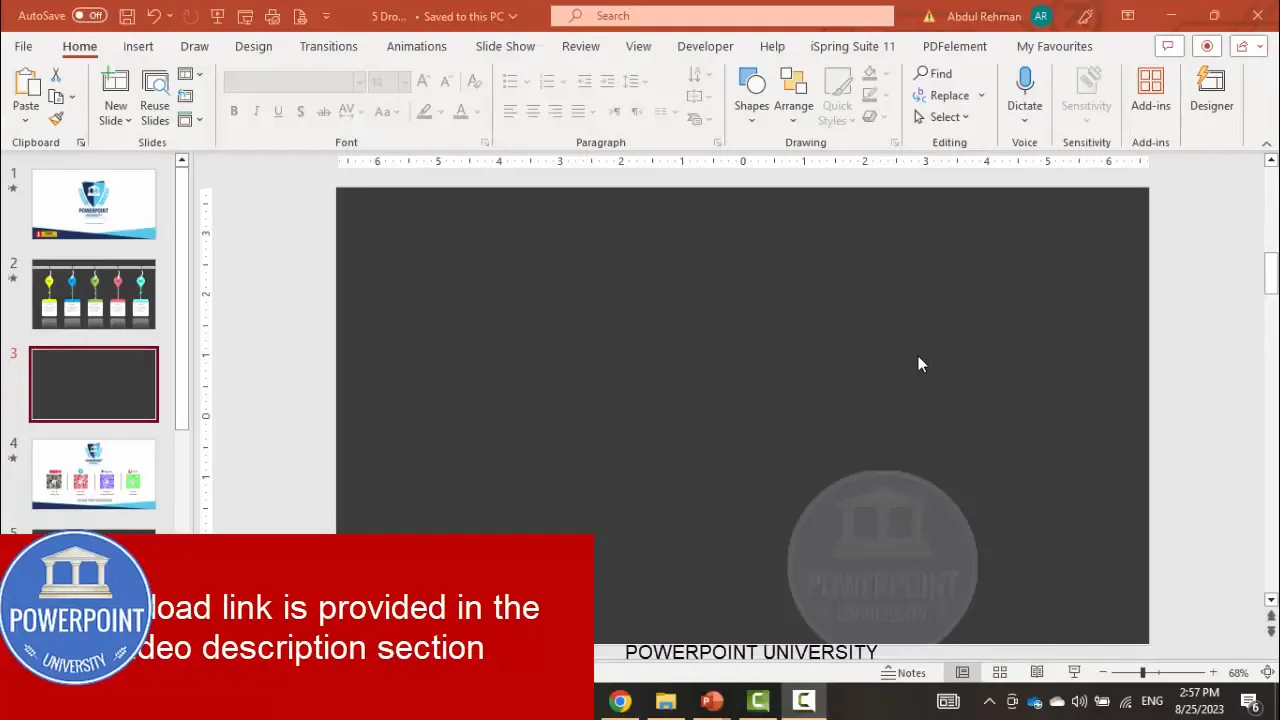Toggle Normal view in status bar
Screen dimensions: 1280x720
pyautogui.click(x=962, y=673)
